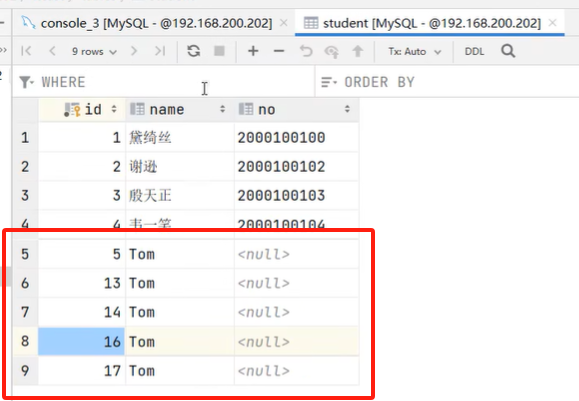Delete row with minus icon
This screenshot has height=401, width=579.
pos(279,51)
